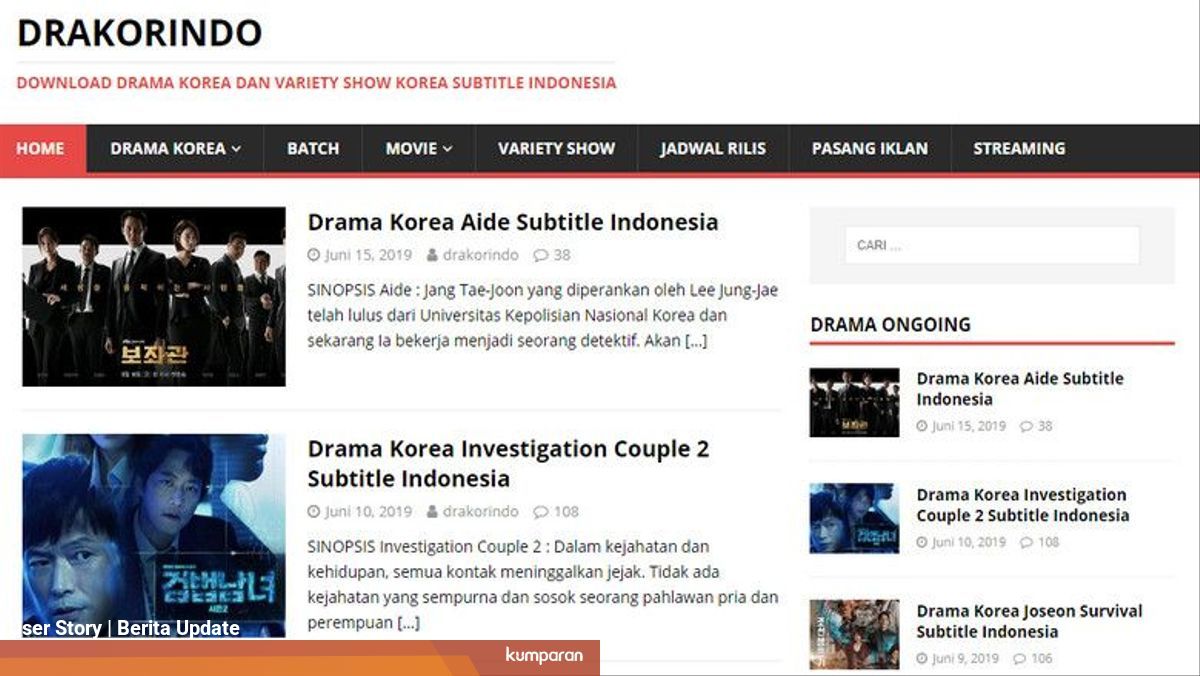Image resolution: width=1200 pixels, height=676 pixels.
Task: Click Juni 10, 2019 date in main Investigation Couple post
Action: click(368, 511)
